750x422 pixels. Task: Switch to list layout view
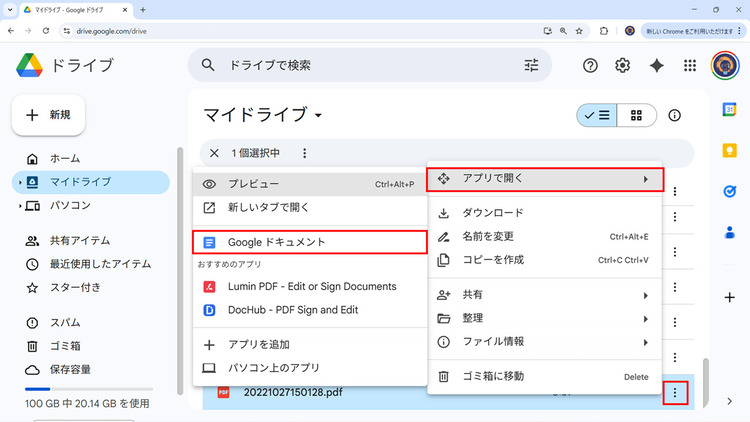pos(596,115)
